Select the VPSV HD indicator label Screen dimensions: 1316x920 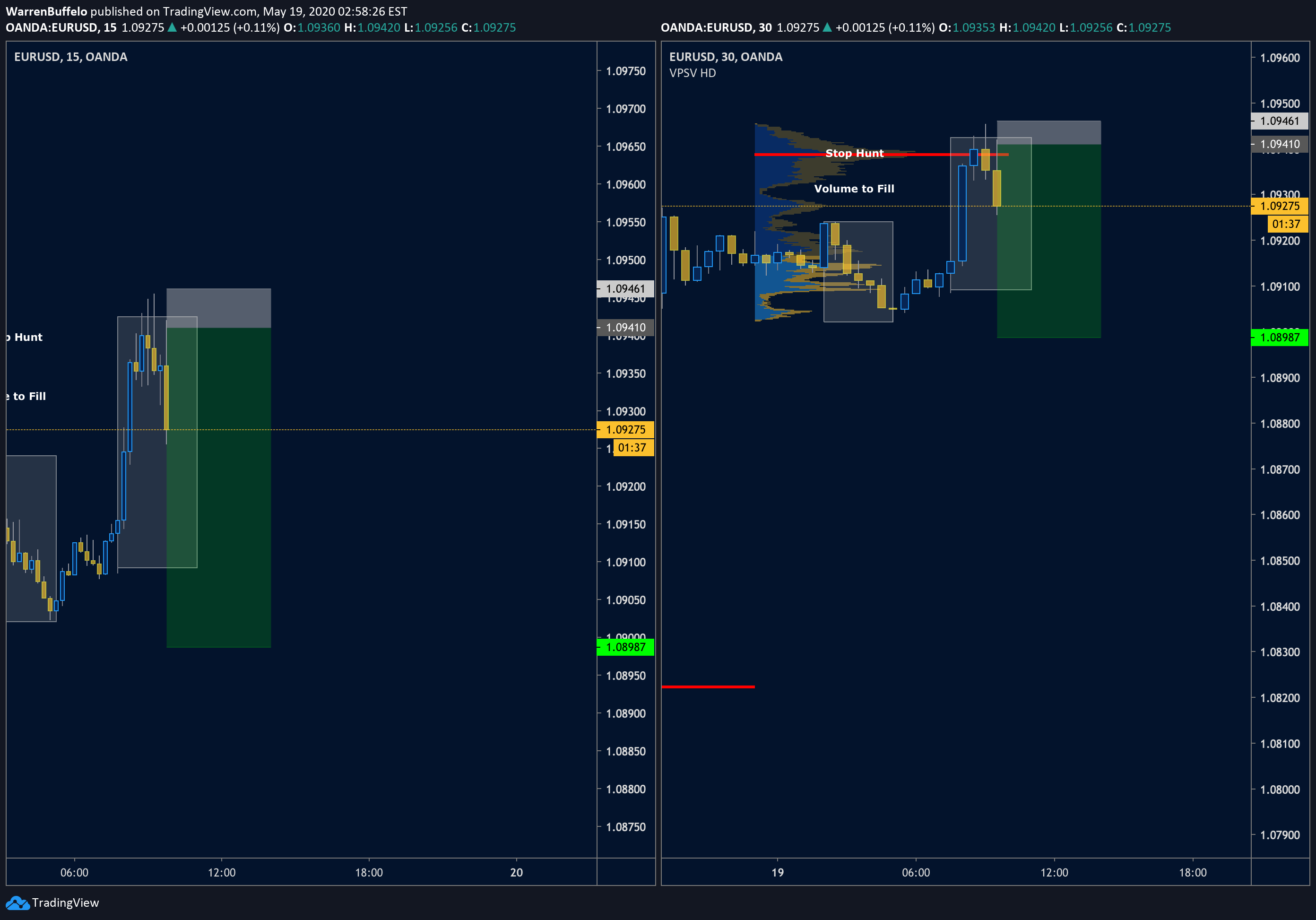693,73
